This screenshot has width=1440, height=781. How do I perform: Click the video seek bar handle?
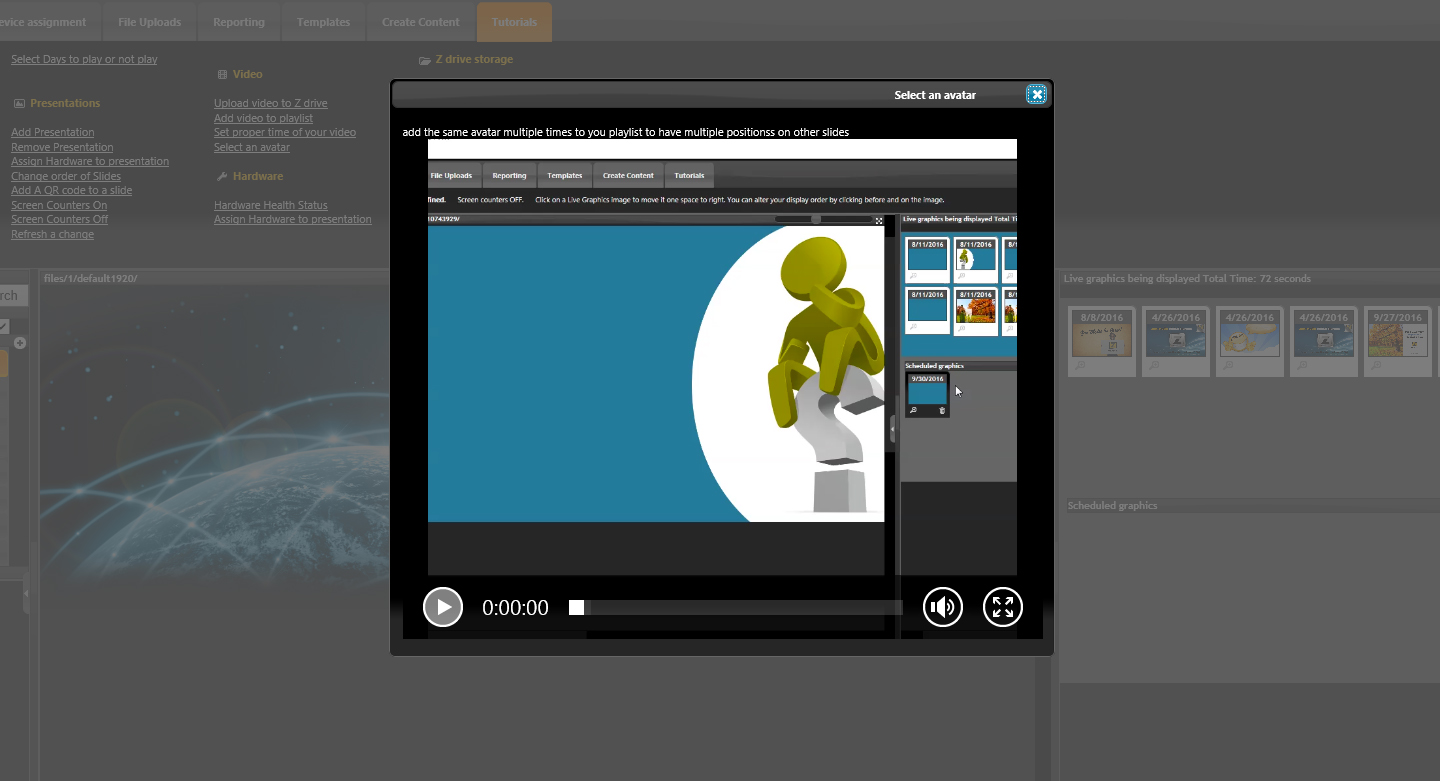pos(577,607)
